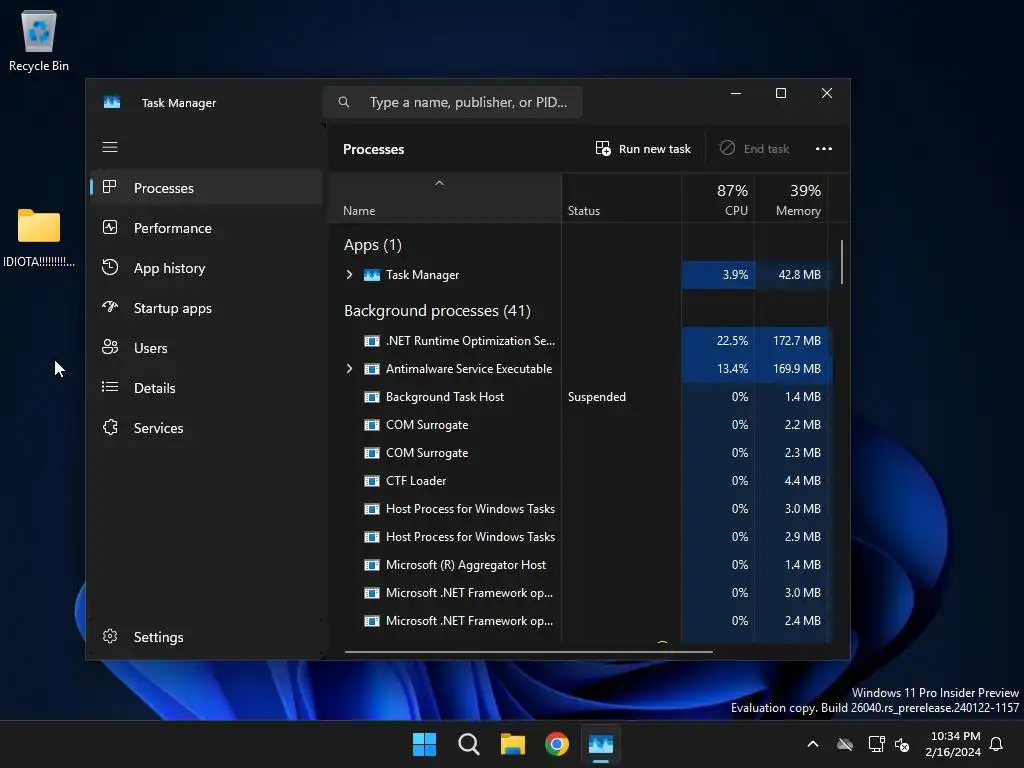
Task: Click the Details list icon
Action: click(110, 387)
